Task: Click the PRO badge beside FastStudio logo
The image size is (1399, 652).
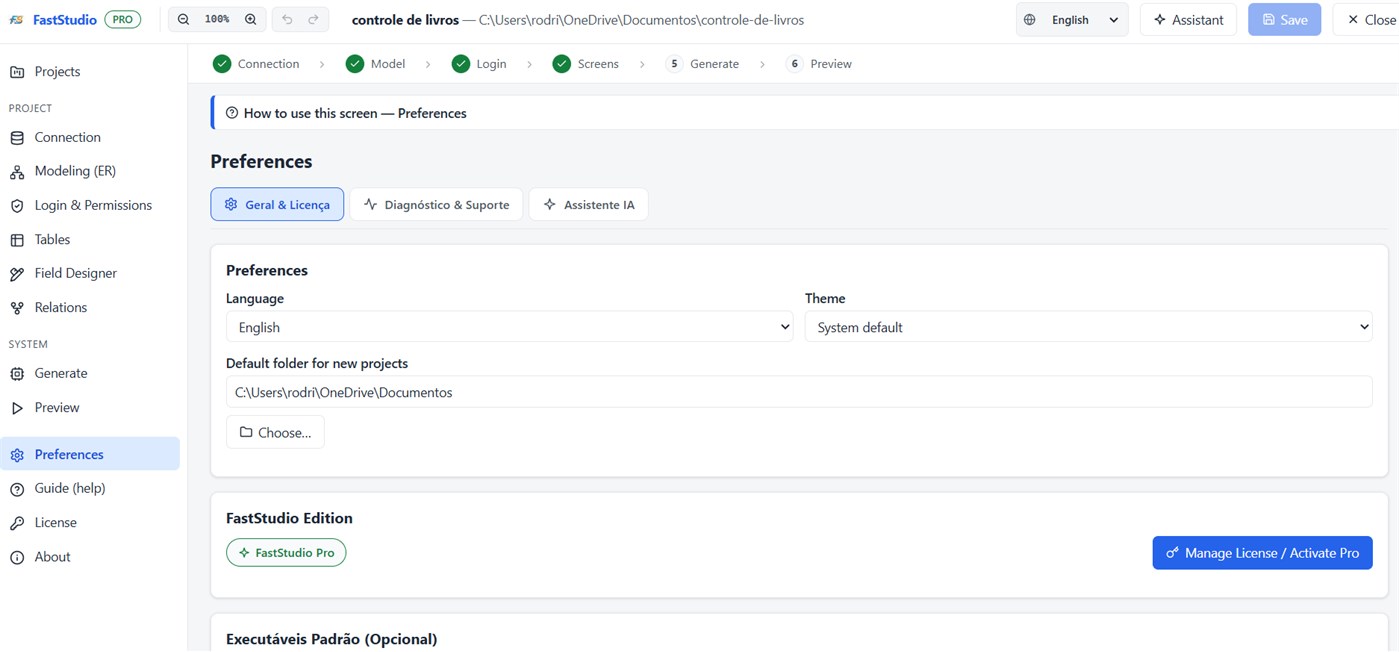Action: click(123, 19)
